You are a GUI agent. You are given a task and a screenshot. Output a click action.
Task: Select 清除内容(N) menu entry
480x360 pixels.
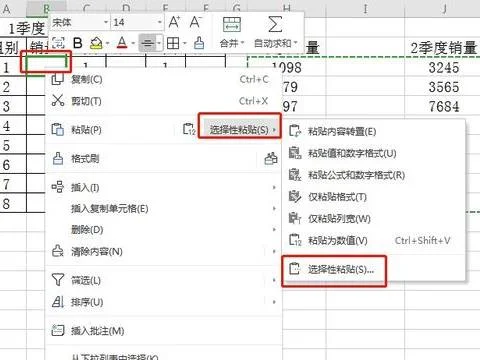163,251
